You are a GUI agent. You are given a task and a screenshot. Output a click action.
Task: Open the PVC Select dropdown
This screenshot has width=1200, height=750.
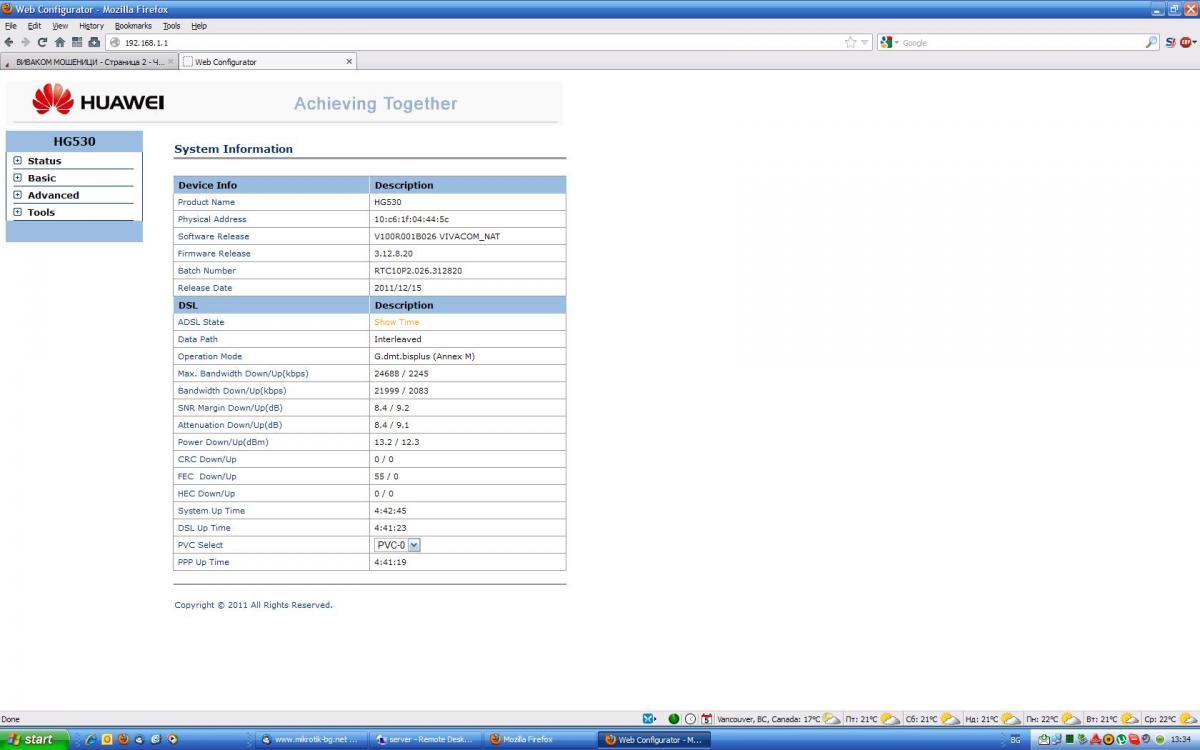(x=414, y=545)
